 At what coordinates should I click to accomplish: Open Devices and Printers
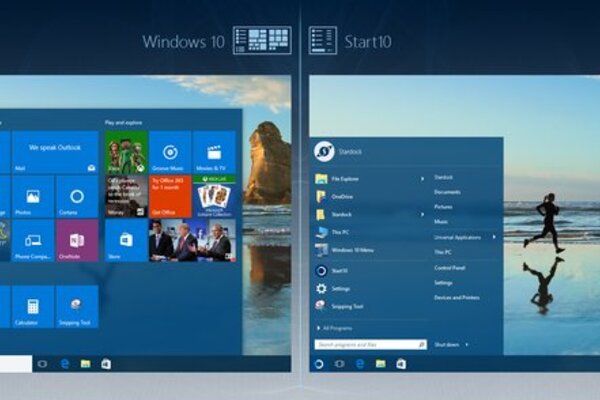pos(457,297)
